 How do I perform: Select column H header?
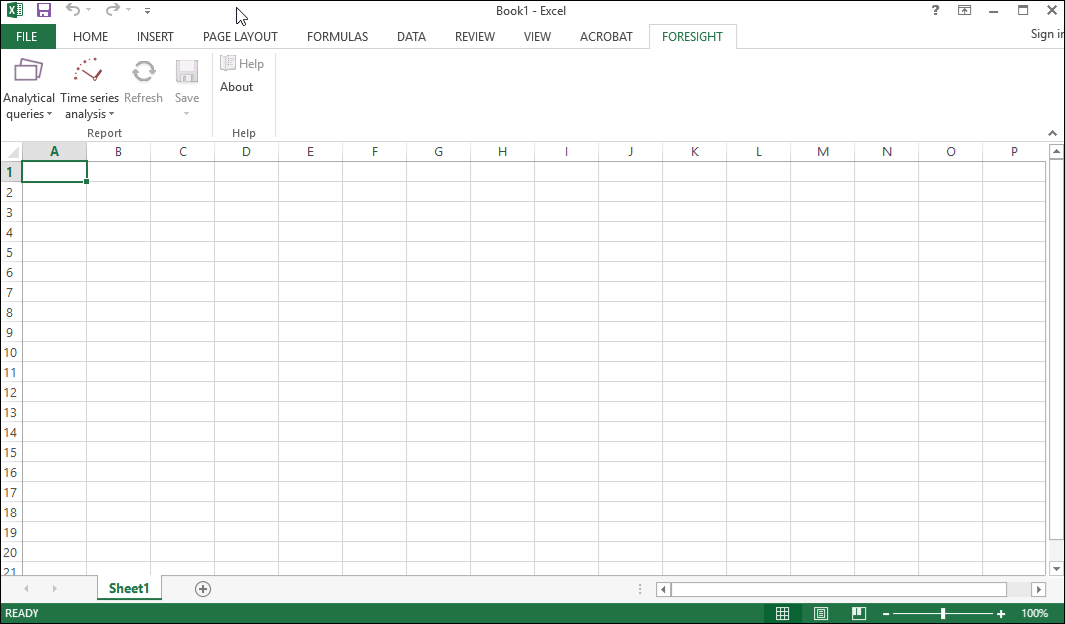coord(502,151)
